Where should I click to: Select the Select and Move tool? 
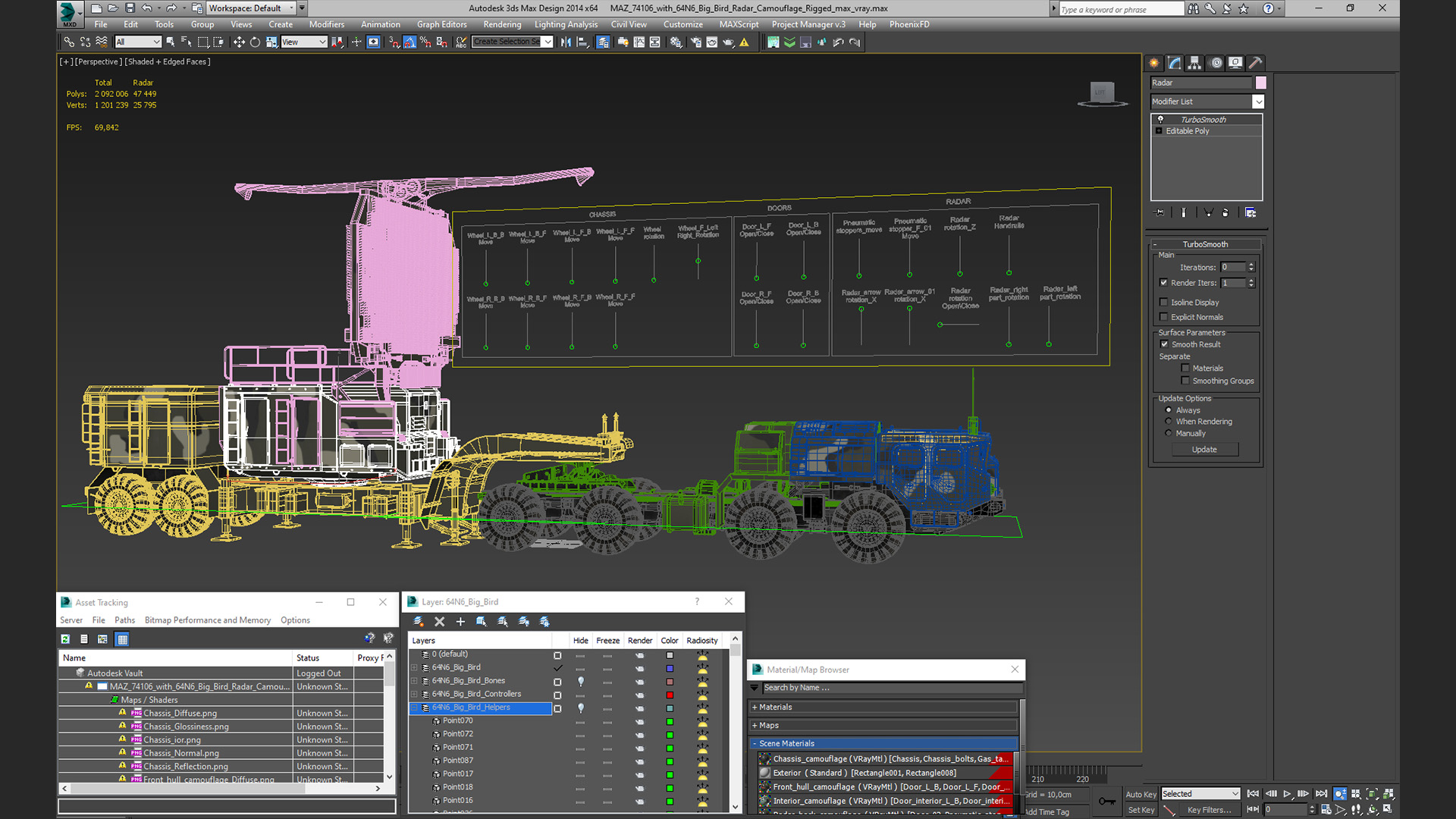239,42
